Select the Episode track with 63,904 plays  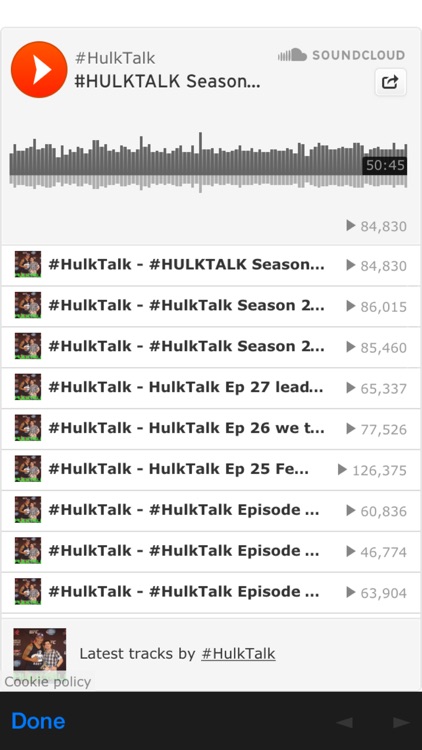tap(211, 592)
